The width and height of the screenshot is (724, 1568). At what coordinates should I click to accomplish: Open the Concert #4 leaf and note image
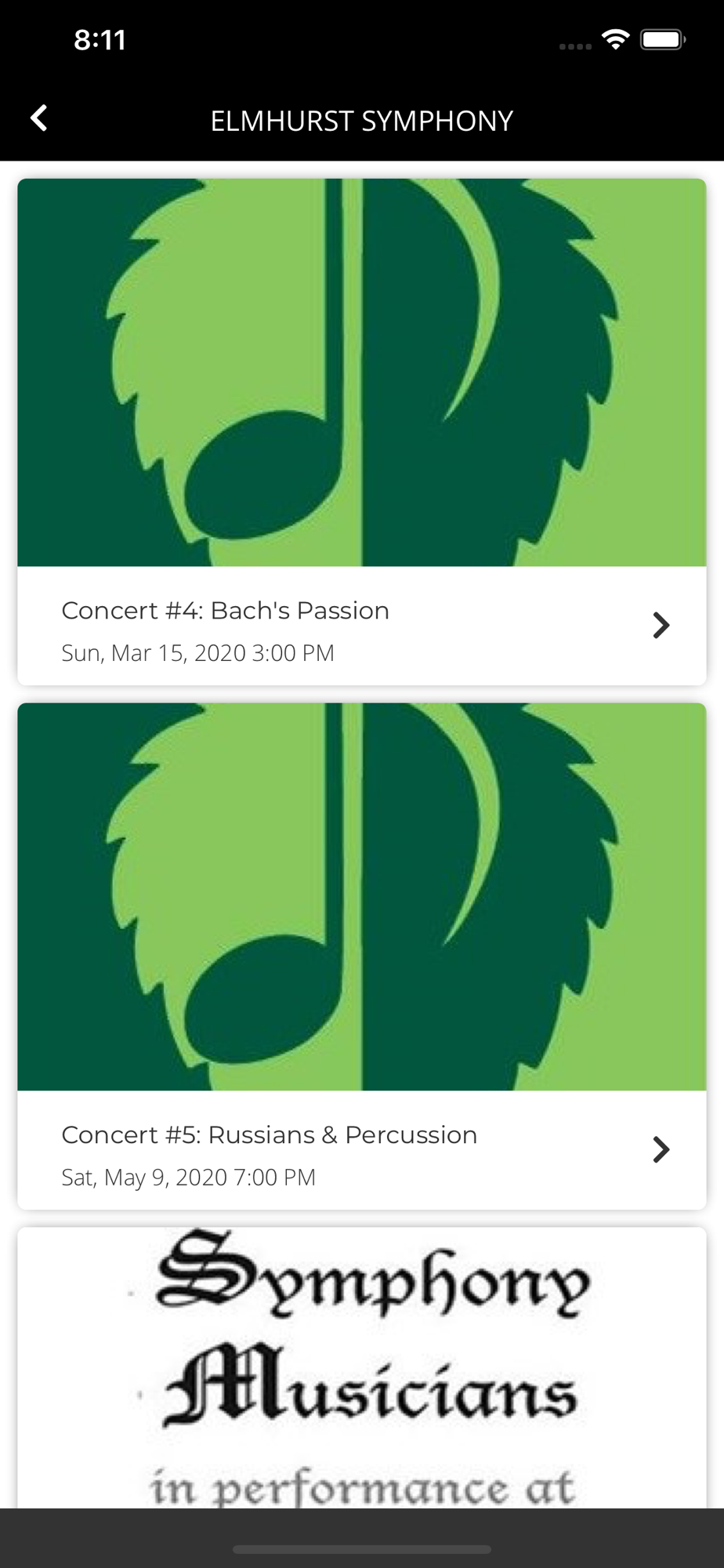[362, 372]
